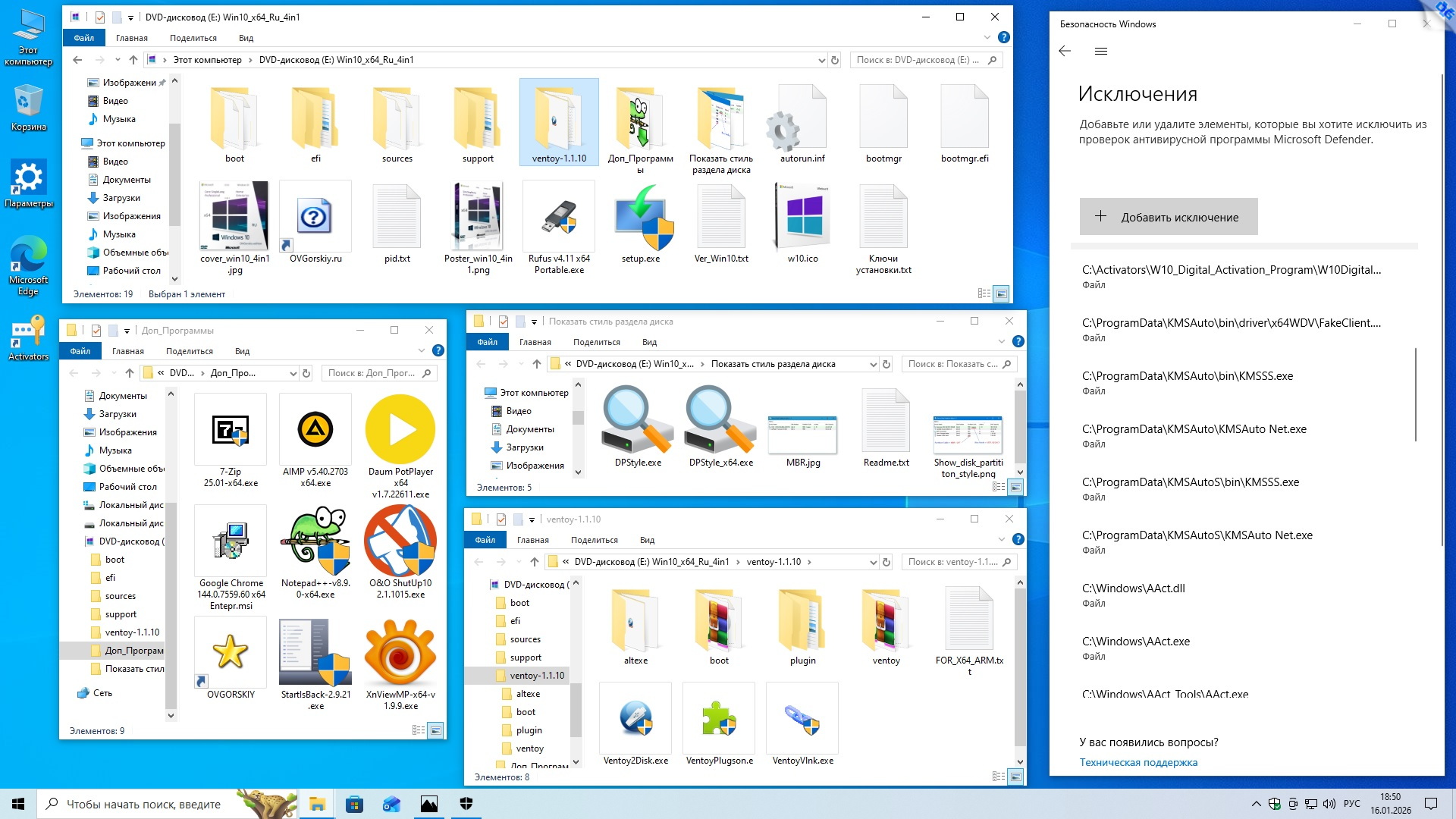Image resolution: width=1456 pixels, height=819 pixels.
Task: Click the O&O ShutUp10 executable
Action: click(x=400, y=541)
